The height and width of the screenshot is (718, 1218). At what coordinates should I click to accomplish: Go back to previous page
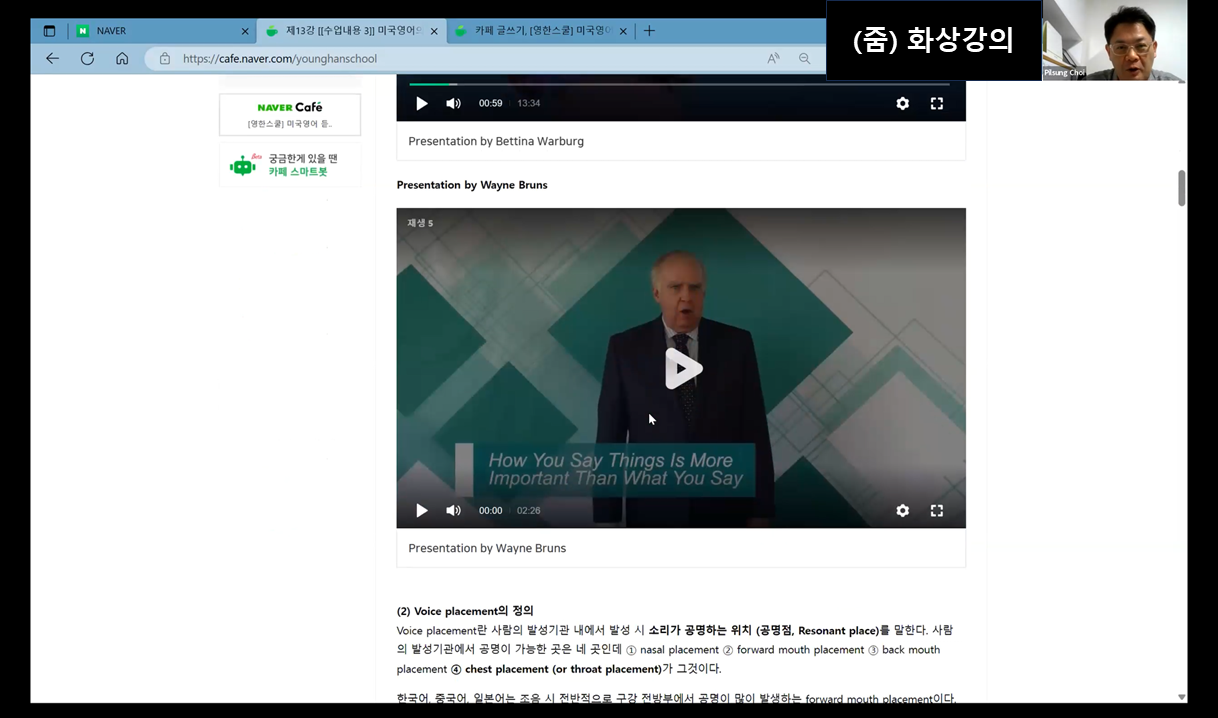click(x=52, y=59)
